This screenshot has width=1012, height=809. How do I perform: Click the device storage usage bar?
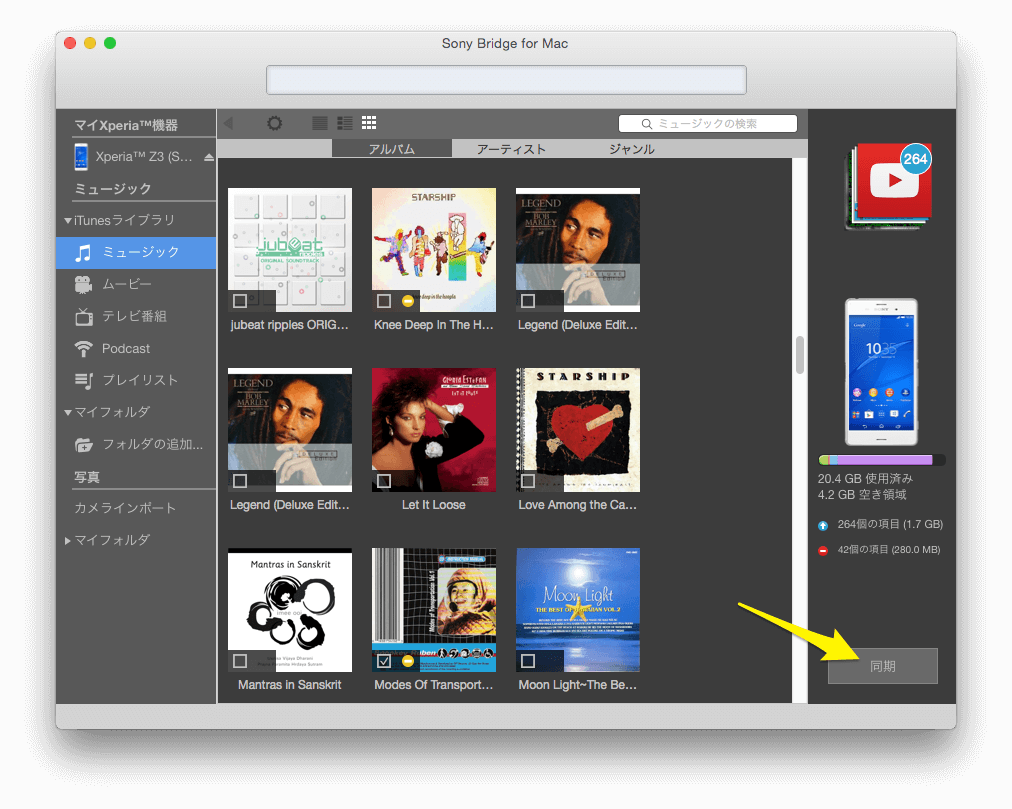click(x=882, y=460)
